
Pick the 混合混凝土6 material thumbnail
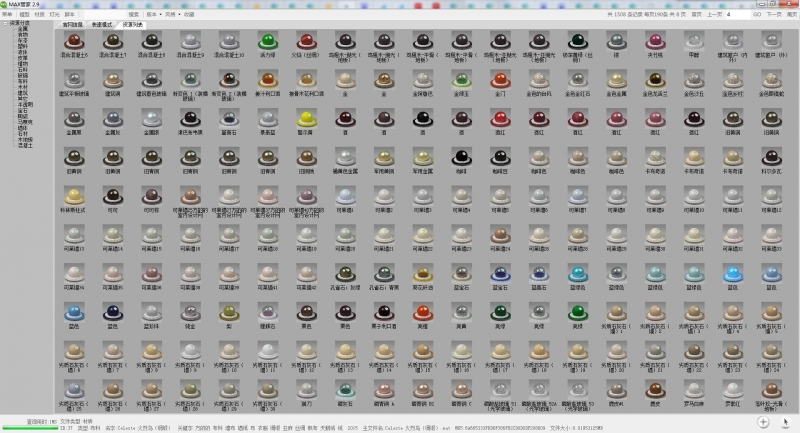(74, 41)
